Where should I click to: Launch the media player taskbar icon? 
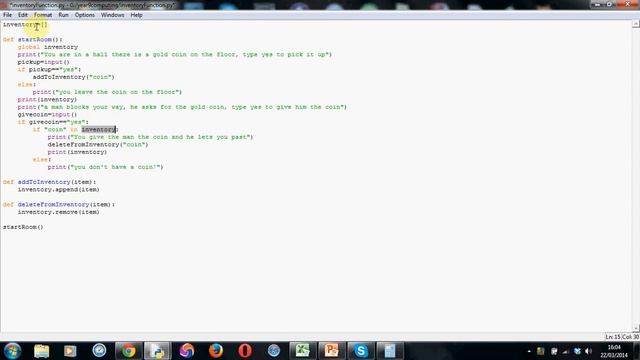[70, 351]
